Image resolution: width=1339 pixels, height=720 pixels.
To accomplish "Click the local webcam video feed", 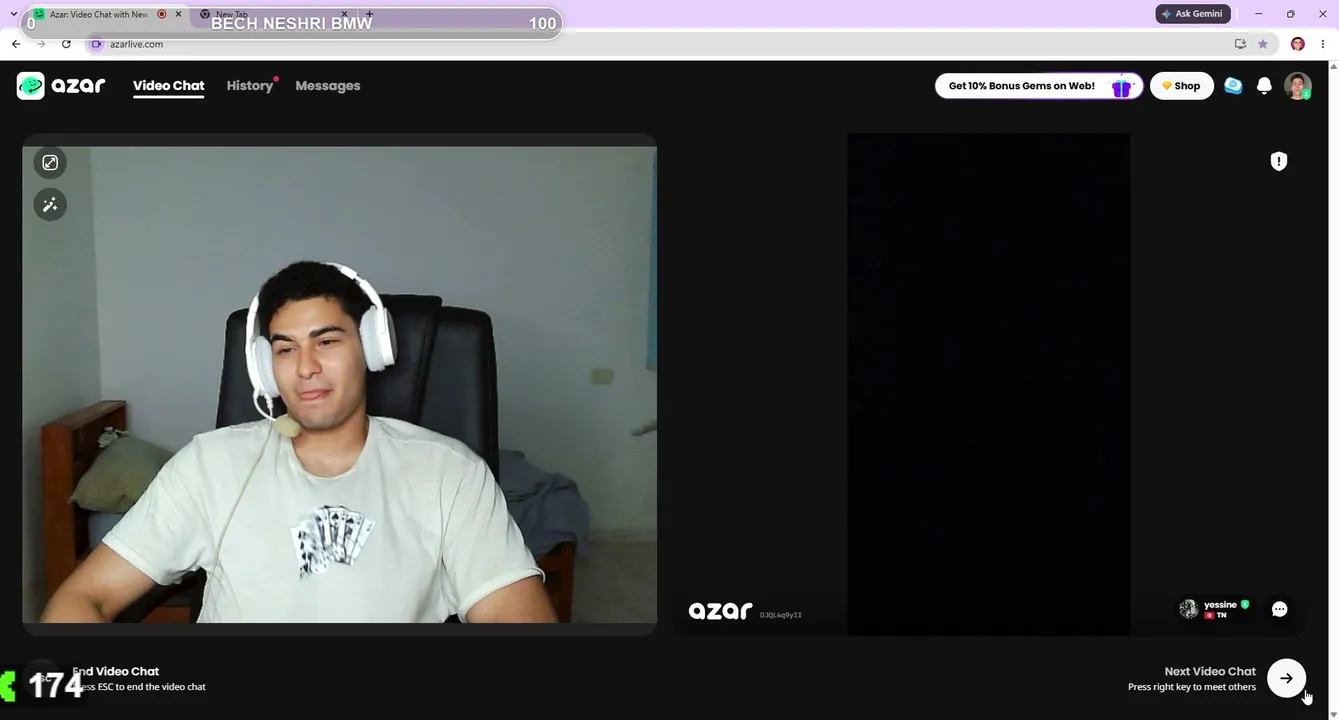I will pyautogui.click(x=340, y=384).
